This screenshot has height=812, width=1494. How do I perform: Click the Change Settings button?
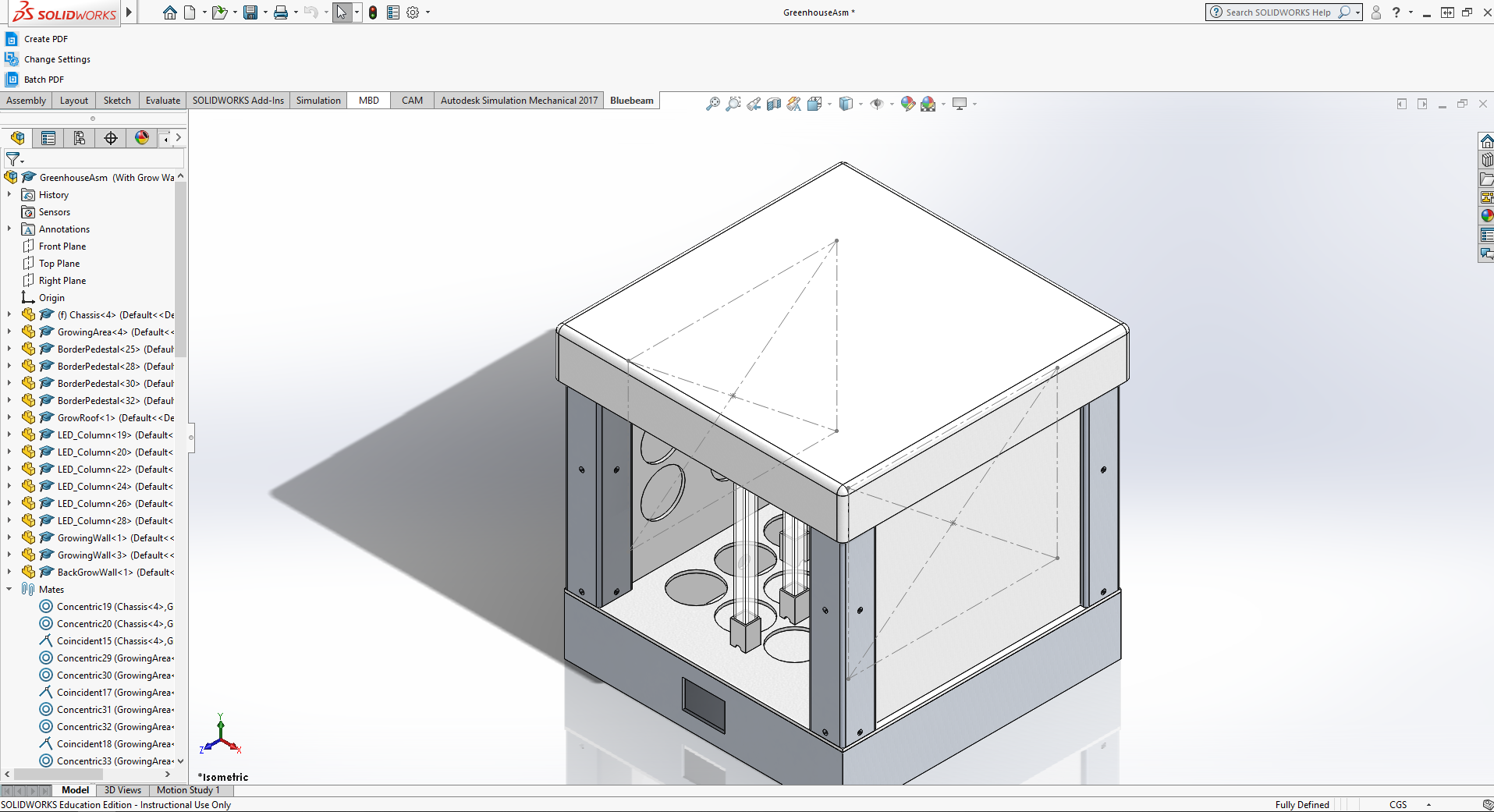pos(48,59)
